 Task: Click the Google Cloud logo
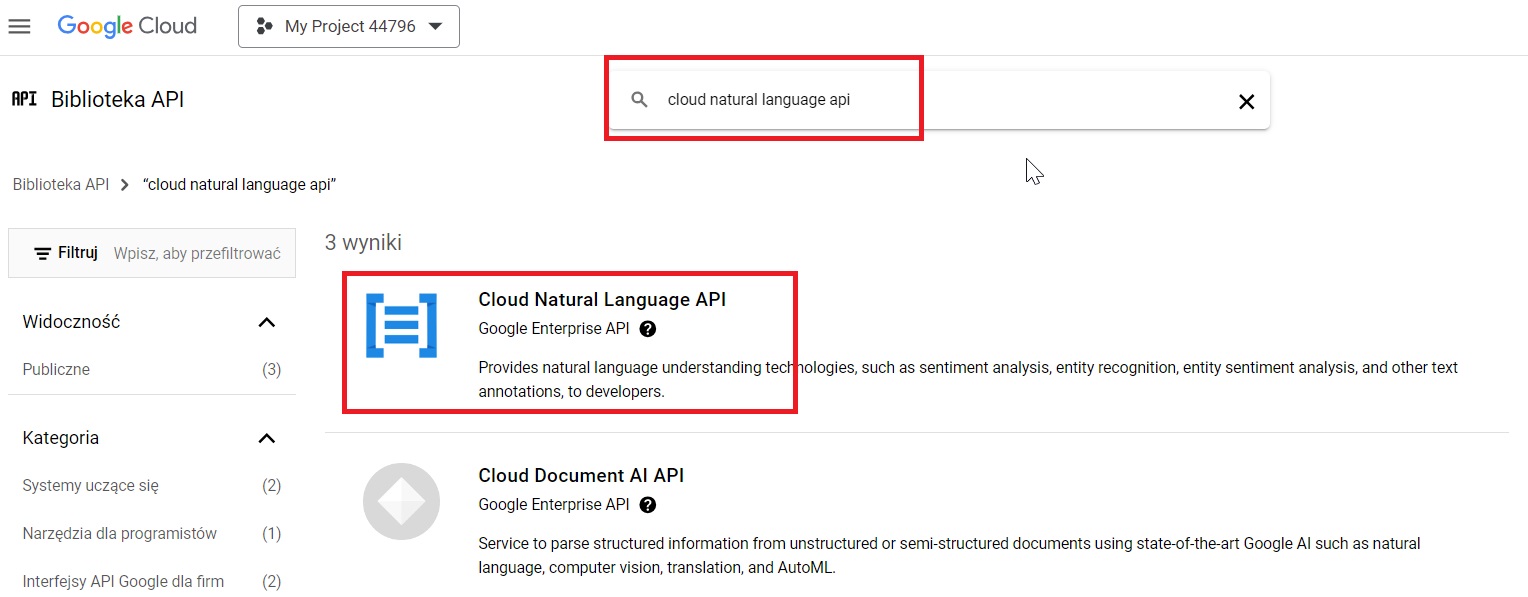pyautogui.click(x=127, y=26)
